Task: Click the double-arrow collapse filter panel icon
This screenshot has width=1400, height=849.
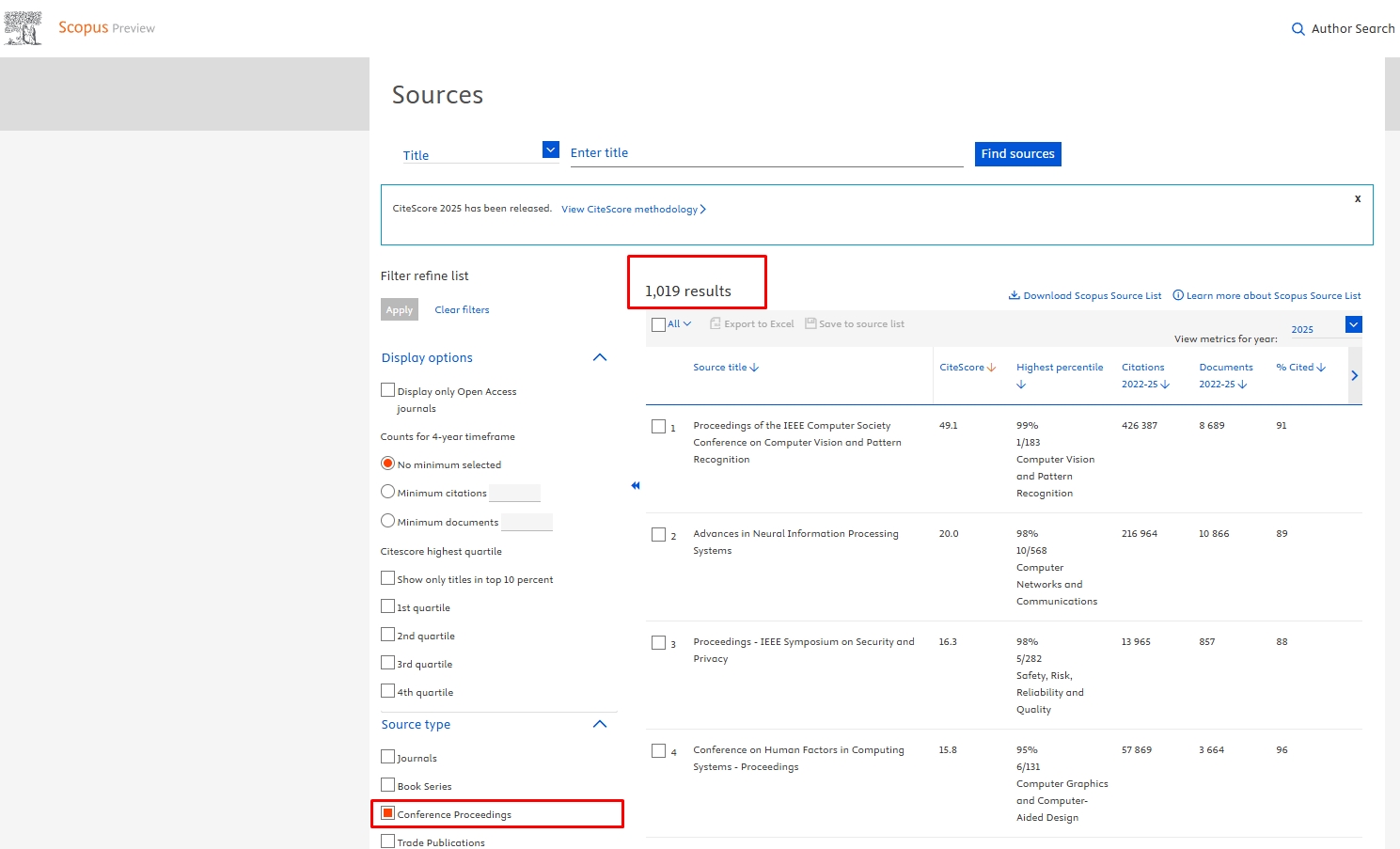Action: (636, 485)
